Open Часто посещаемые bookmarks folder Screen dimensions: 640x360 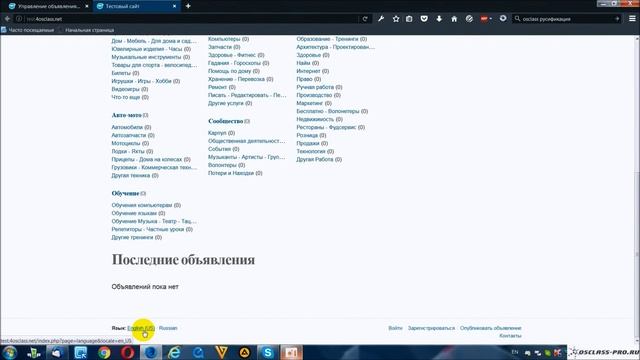pos(28,30)
